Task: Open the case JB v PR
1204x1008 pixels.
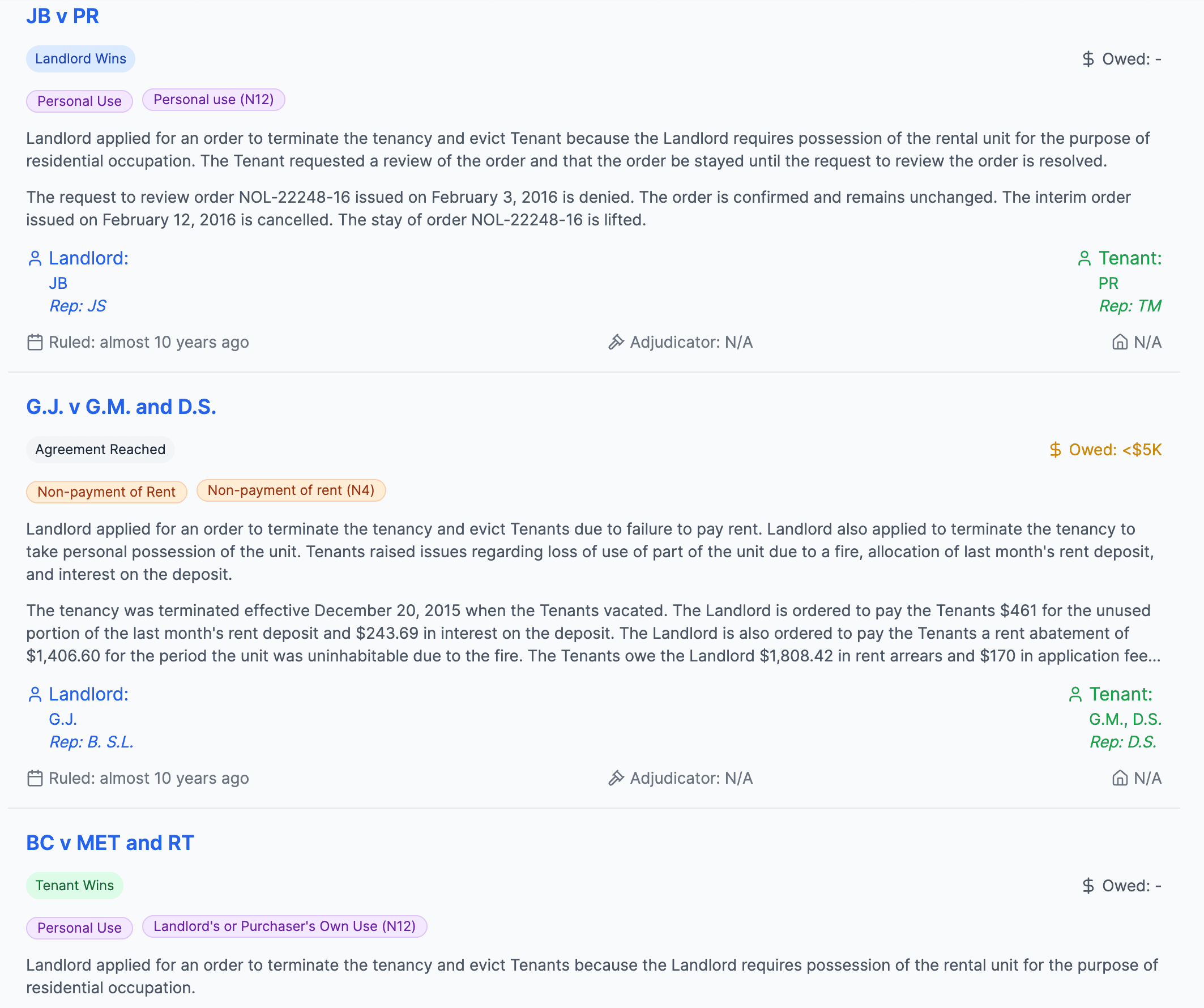Action: pyautogui.click(x=62, y=16)
